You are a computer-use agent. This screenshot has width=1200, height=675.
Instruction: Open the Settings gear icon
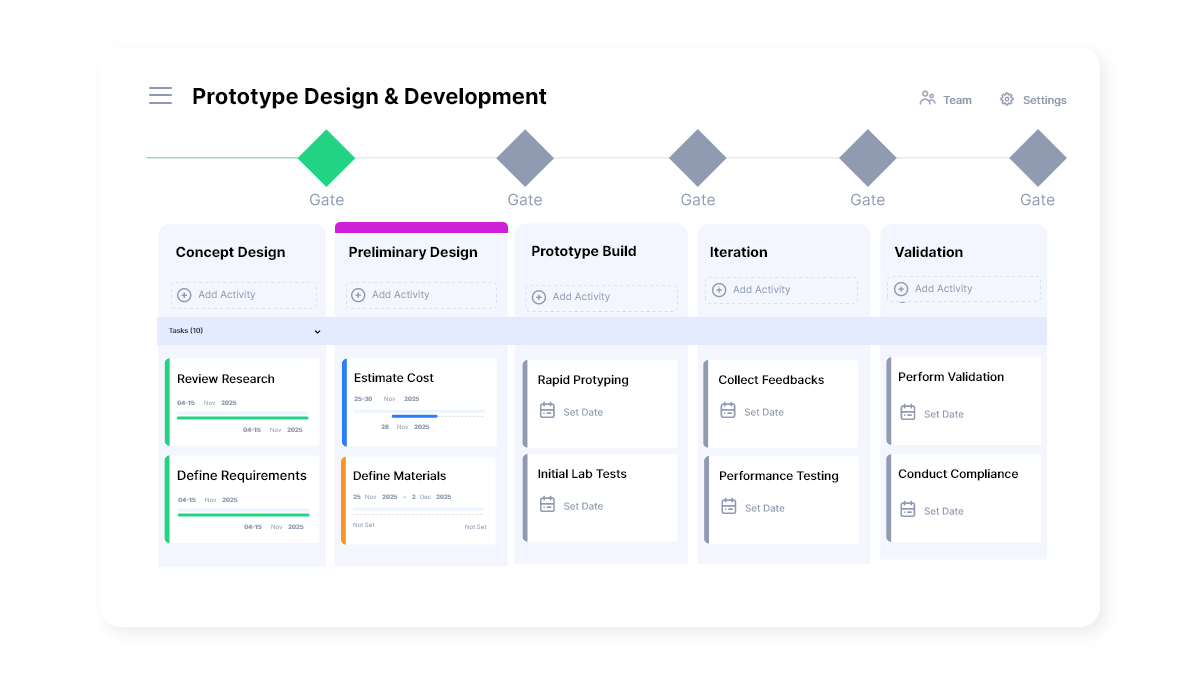[1007, 100]
